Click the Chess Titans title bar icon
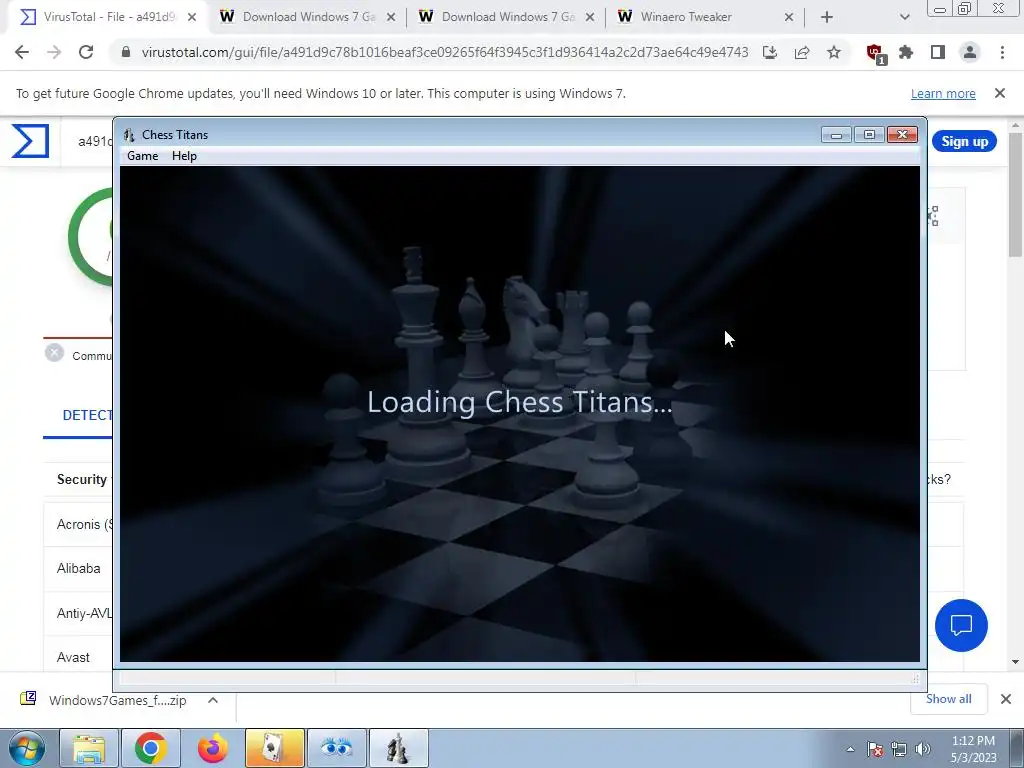The height and width of the screenshot is (768, 1024). 129,135
